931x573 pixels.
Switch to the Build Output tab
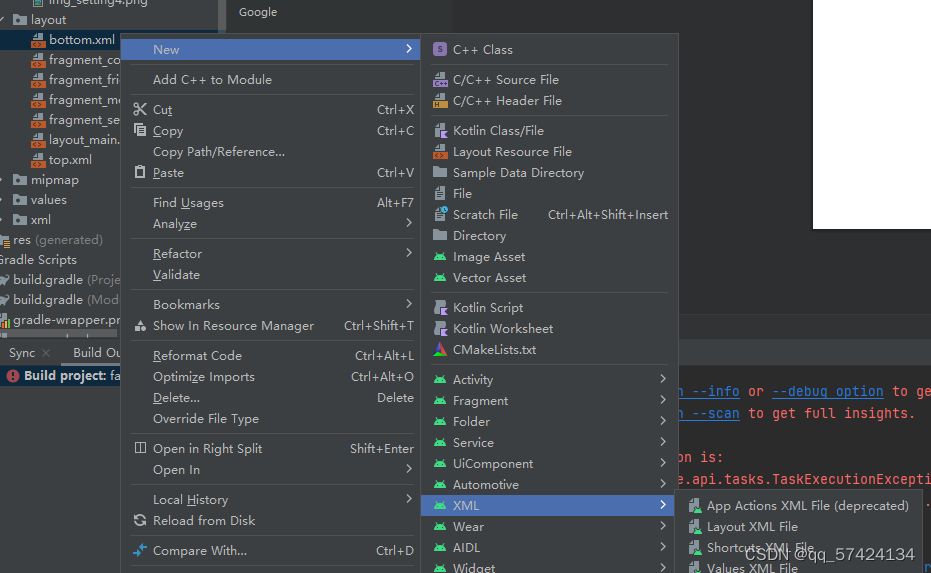[96, 353]
